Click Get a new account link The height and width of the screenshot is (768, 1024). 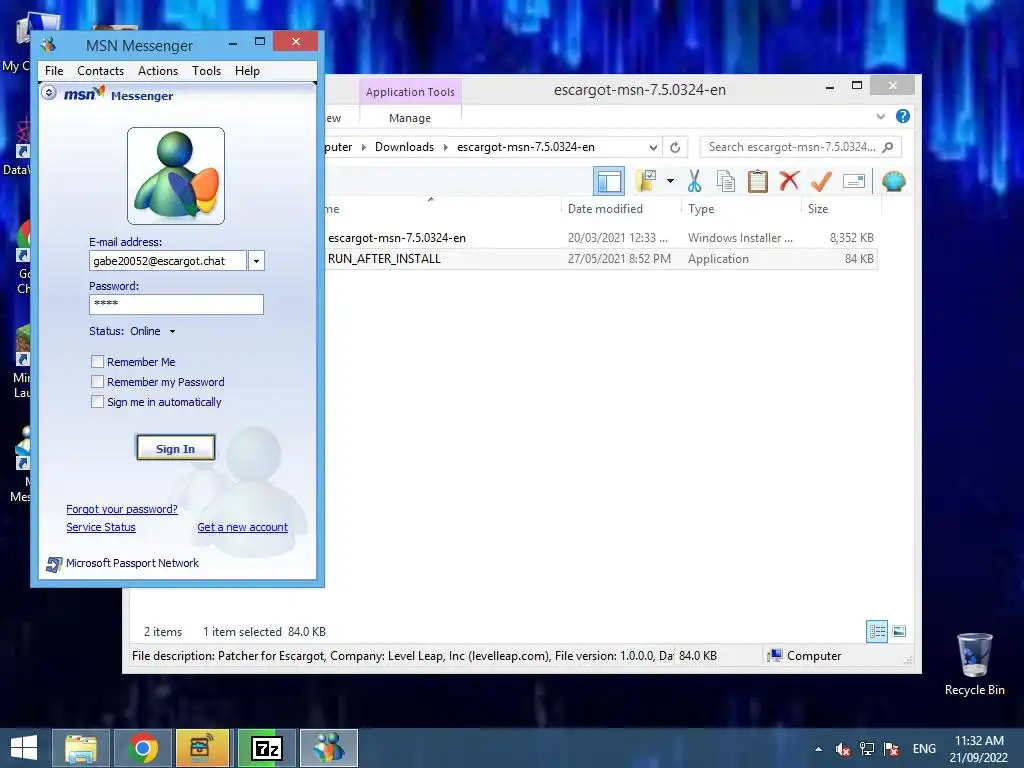(x=242, y=527)
